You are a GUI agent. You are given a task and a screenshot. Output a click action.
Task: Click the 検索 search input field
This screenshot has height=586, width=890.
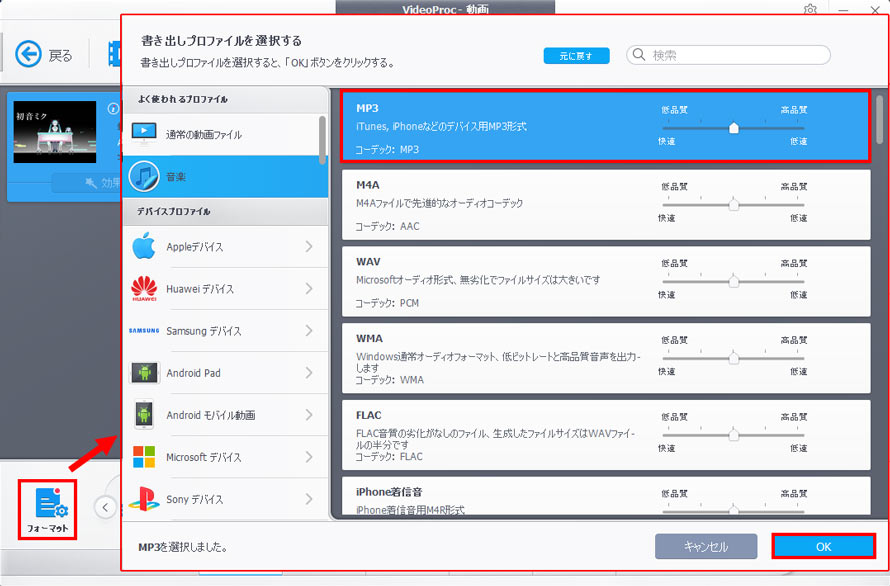tap(728, 55)
